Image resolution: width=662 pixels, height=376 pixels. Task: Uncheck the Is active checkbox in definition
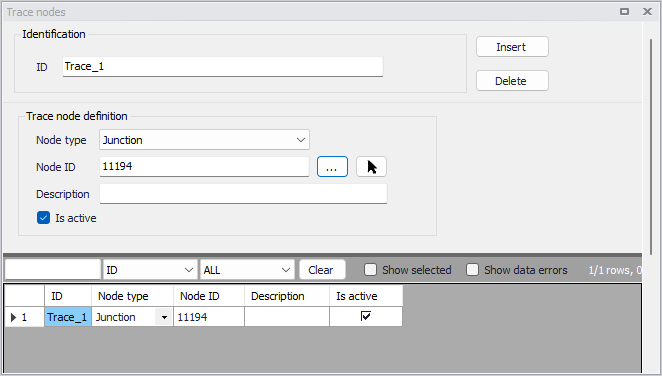[43, 218]
